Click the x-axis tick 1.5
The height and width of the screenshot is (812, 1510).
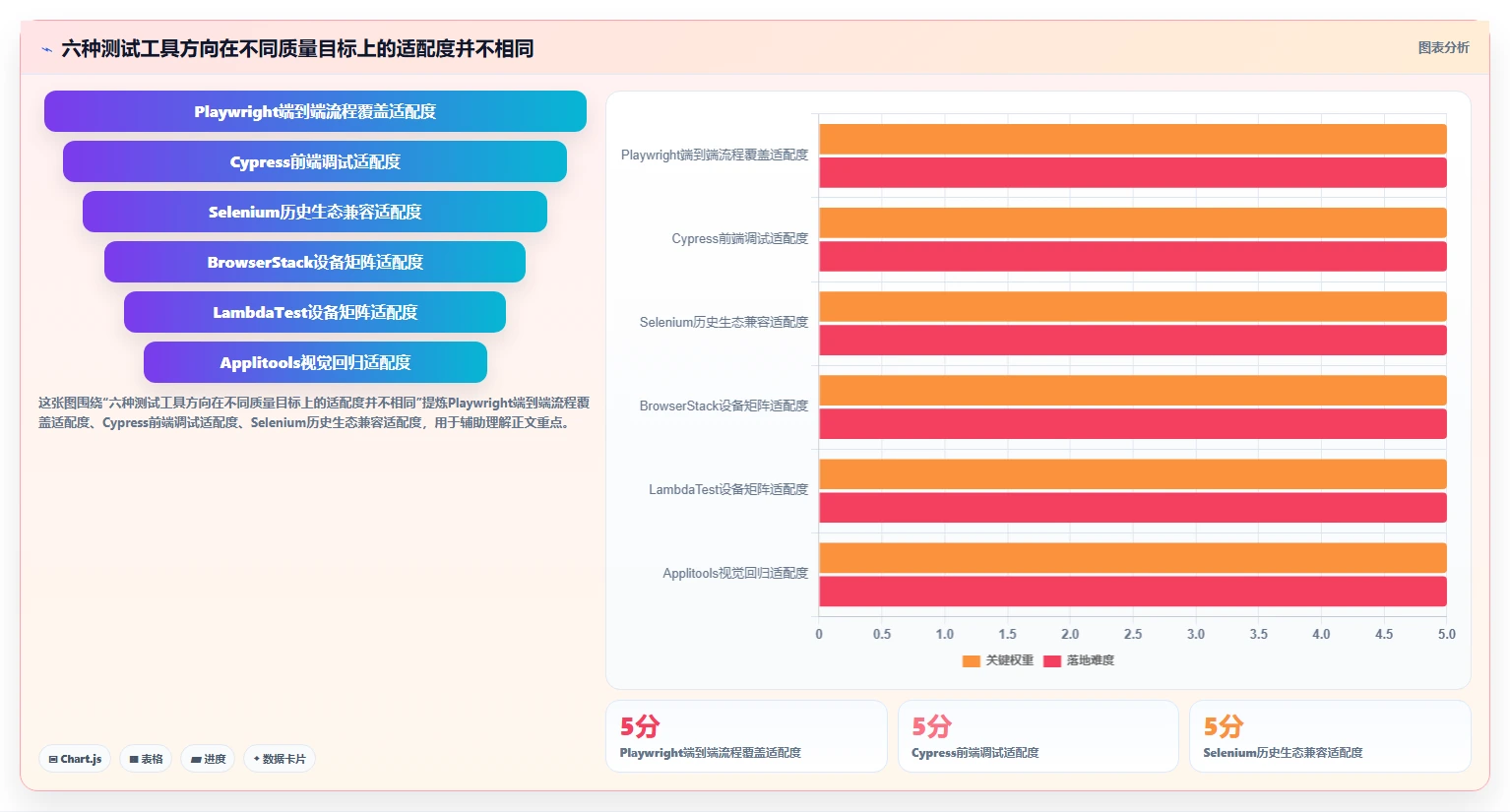pyautogui.click(x=1007, y=634)
